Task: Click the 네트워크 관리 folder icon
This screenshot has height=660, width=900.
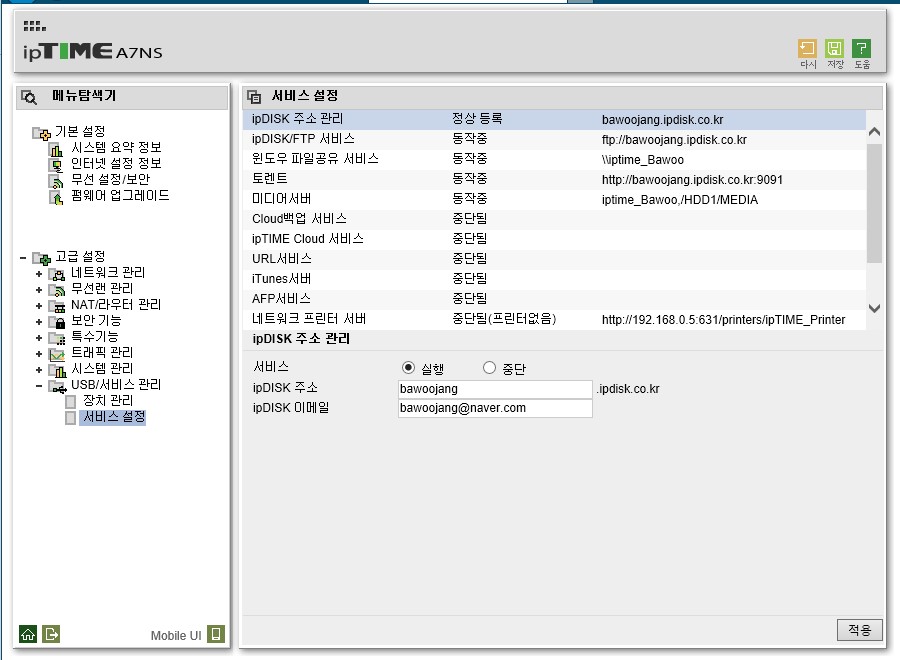Action: (x=57, y=274)
